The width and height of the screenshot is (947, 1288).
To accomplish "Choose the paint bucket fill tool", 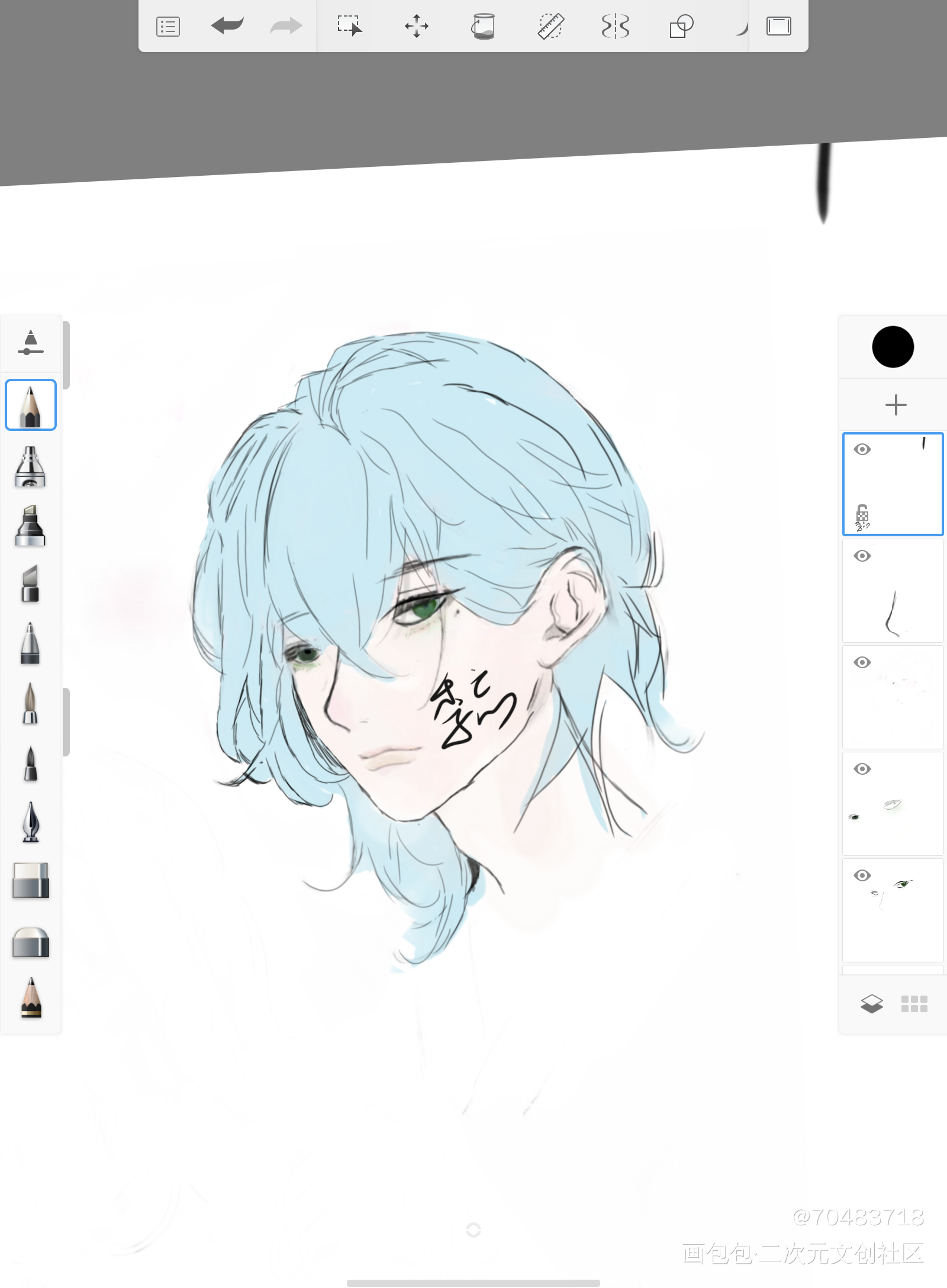I will point(483,26).
